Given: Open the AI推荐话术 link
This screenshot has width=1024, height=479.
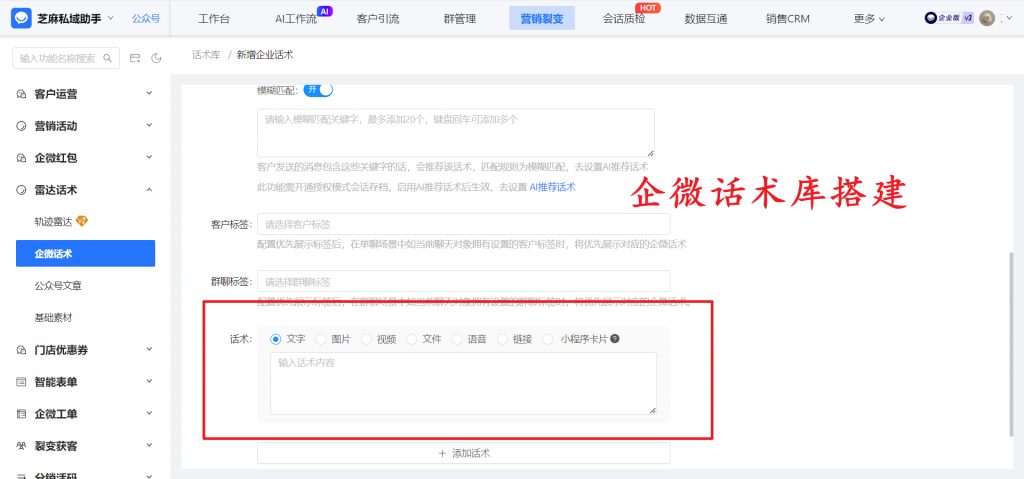Looking at the screenshot, I should coord(552,187).
